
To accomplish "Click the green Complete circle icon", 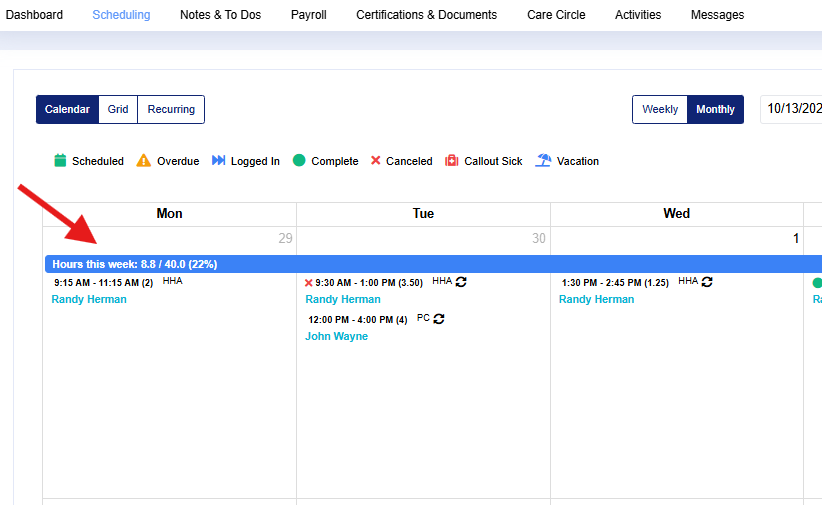I will pyautogui.click(x=299, y=161).
